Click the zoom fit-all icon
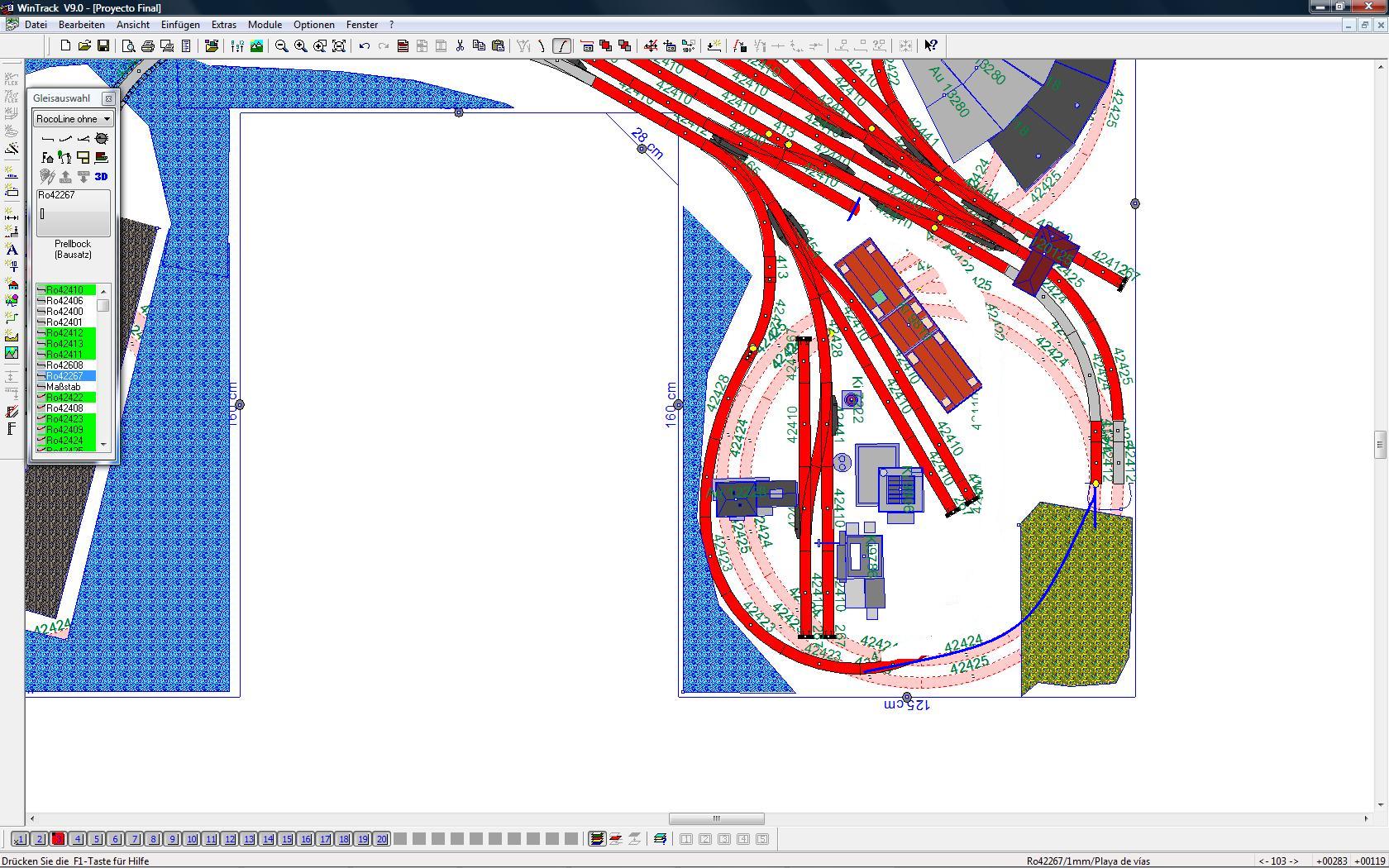This screenshot has height=868, width=1389. (x=339, y=46)
